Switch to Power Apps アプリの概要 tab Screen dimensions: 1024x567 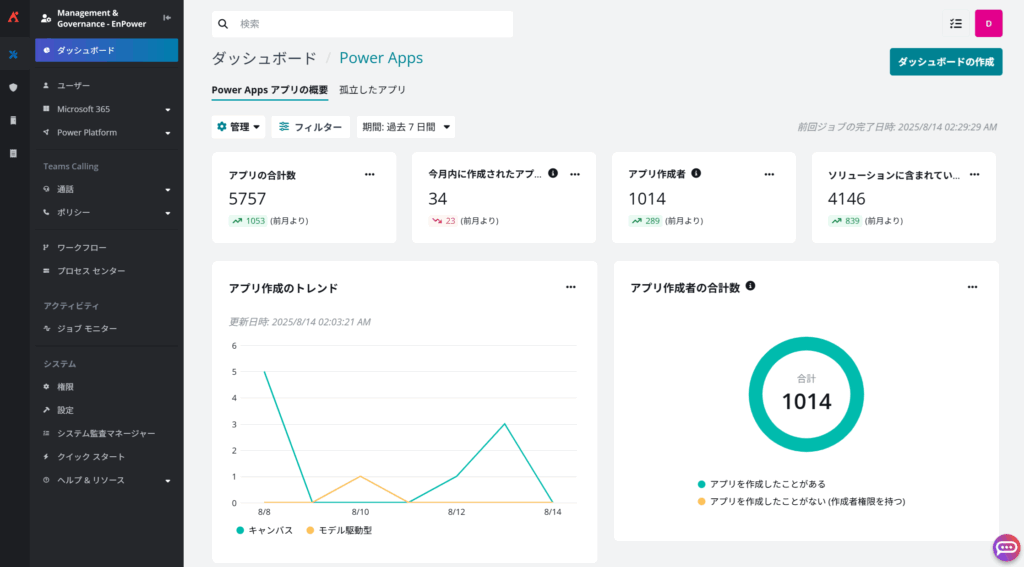click(270, 90)
